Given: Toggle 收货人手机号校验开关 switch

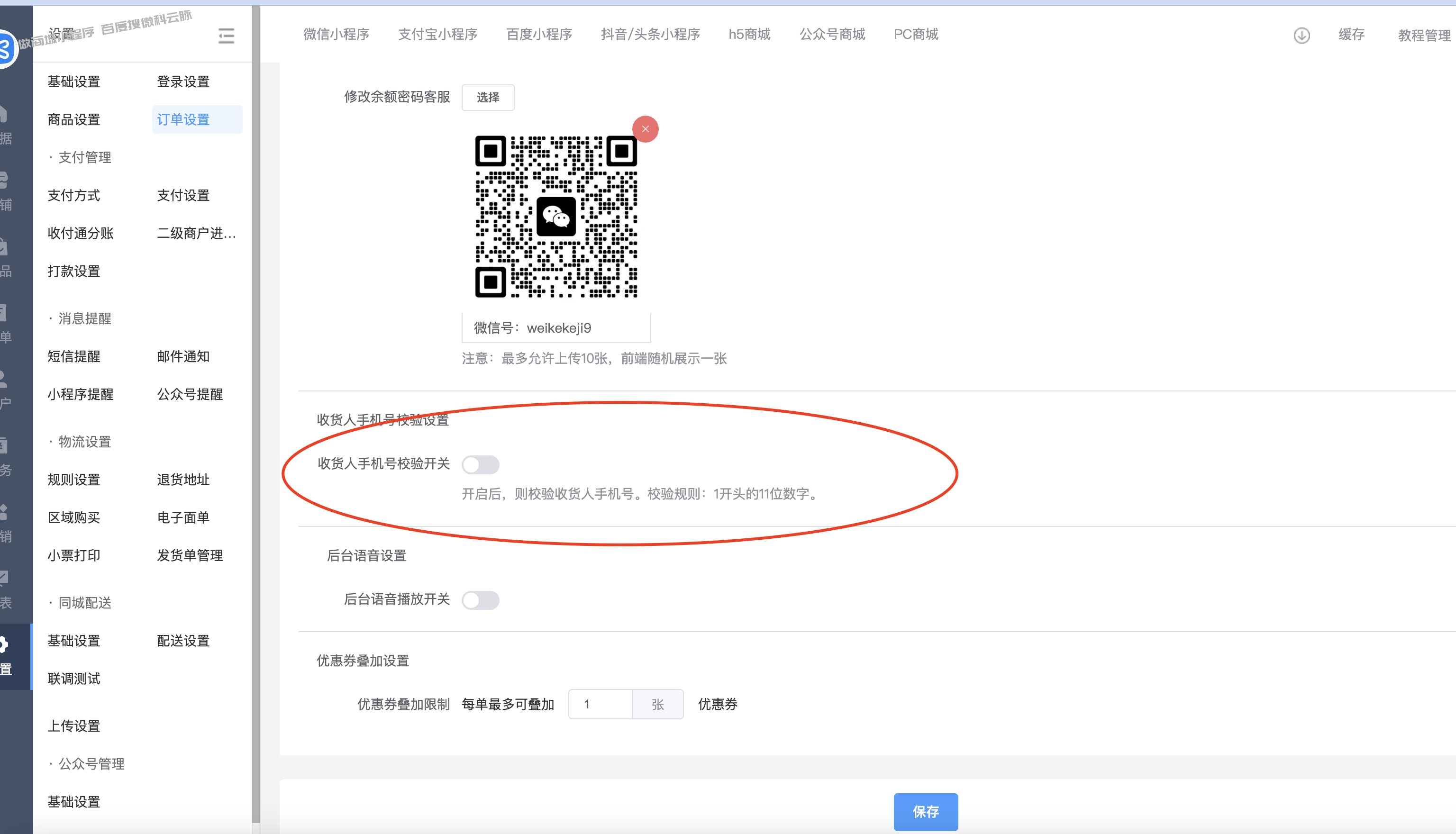Looking at the screenshot, I should pyautogui.click(x=481, y=464).
